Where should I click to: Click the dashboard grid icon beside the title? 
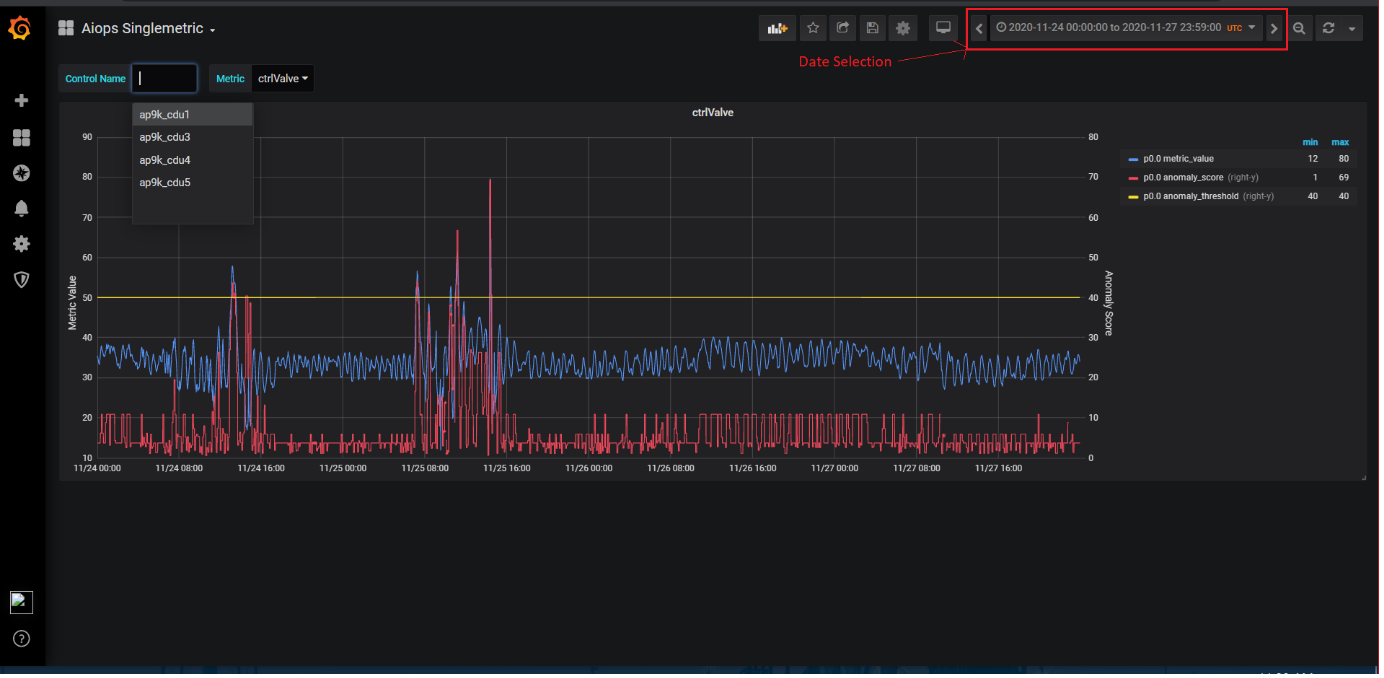(66, 29)
